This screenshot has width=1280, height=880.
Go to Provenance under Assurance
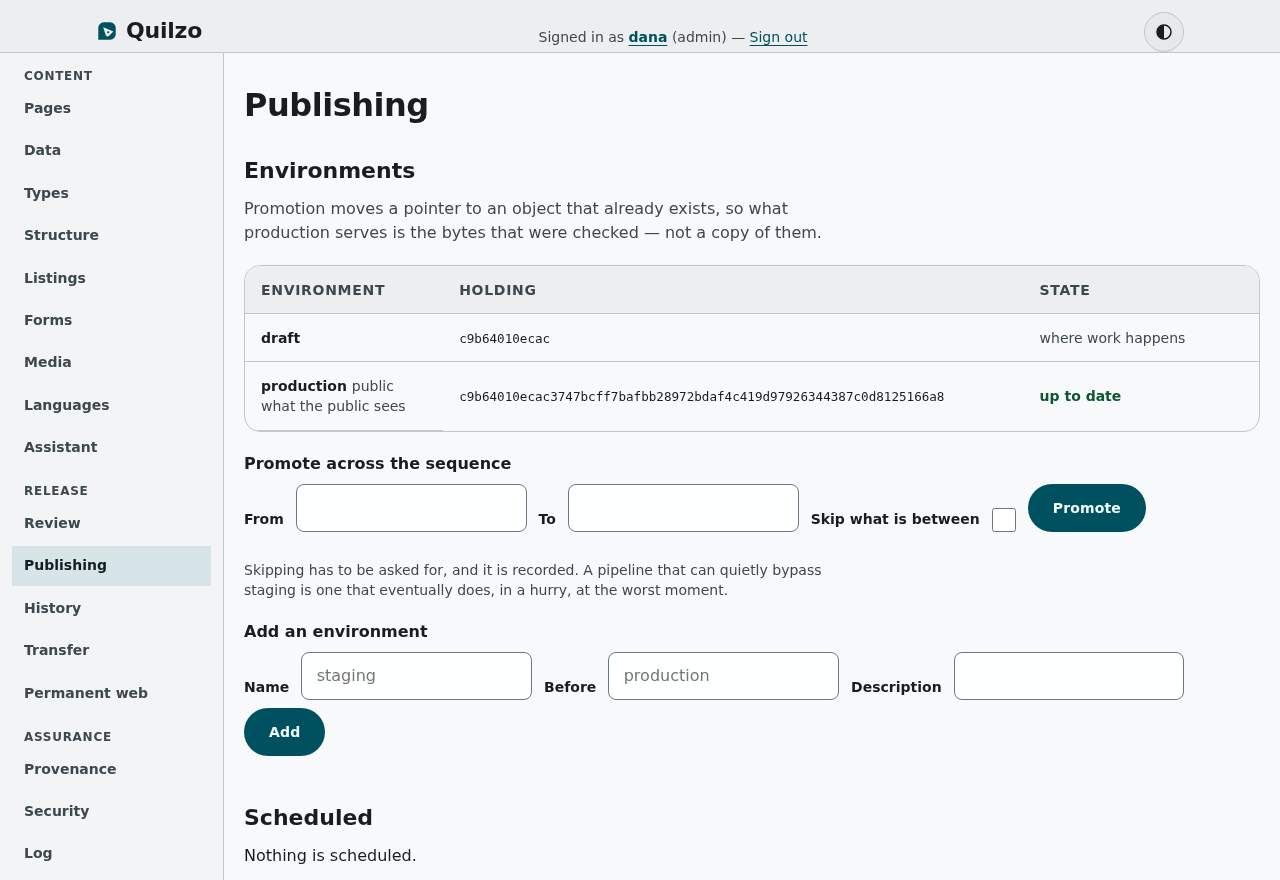[x=111, y=769]
